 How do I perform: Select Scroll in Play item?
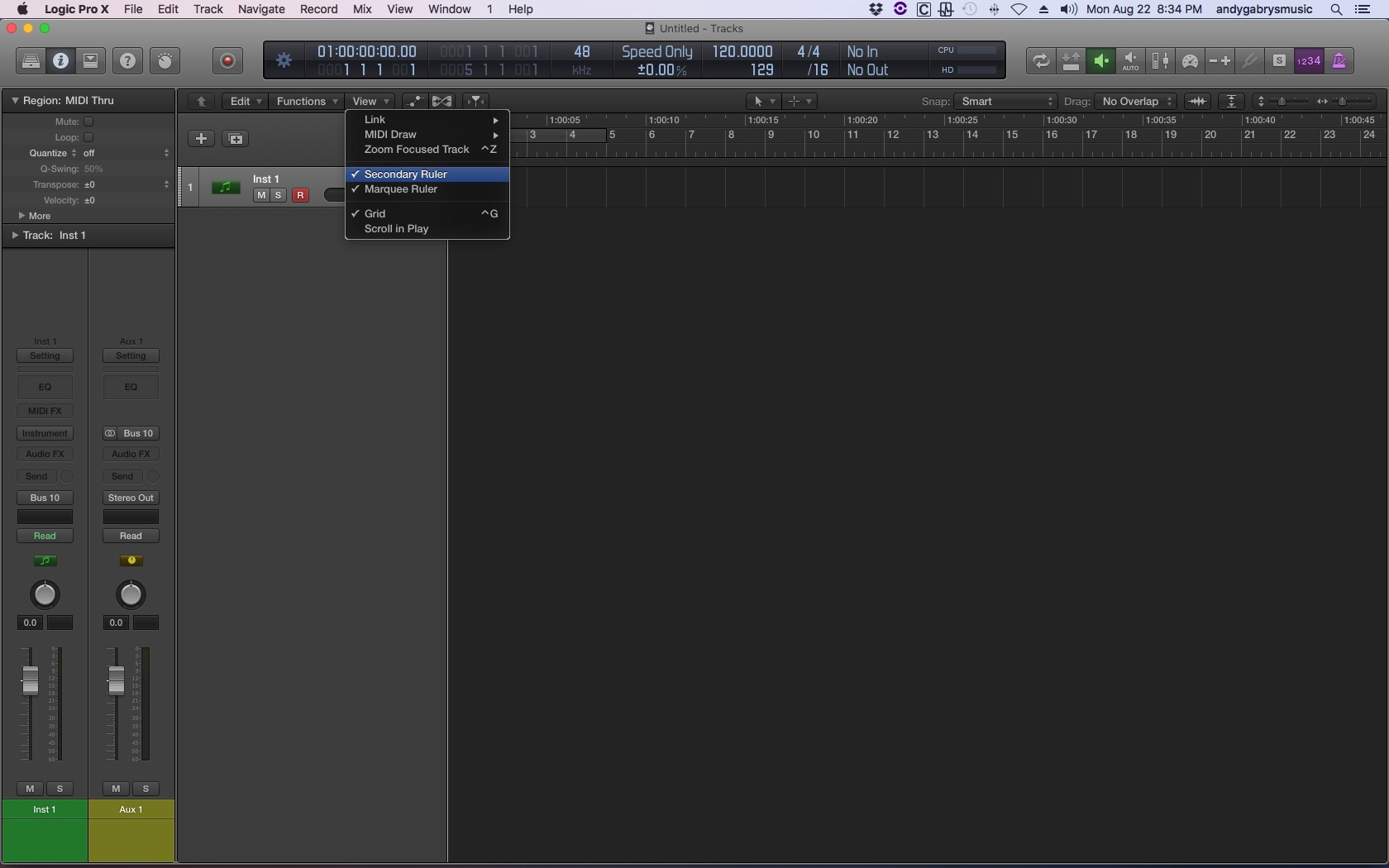coord(427,229)
